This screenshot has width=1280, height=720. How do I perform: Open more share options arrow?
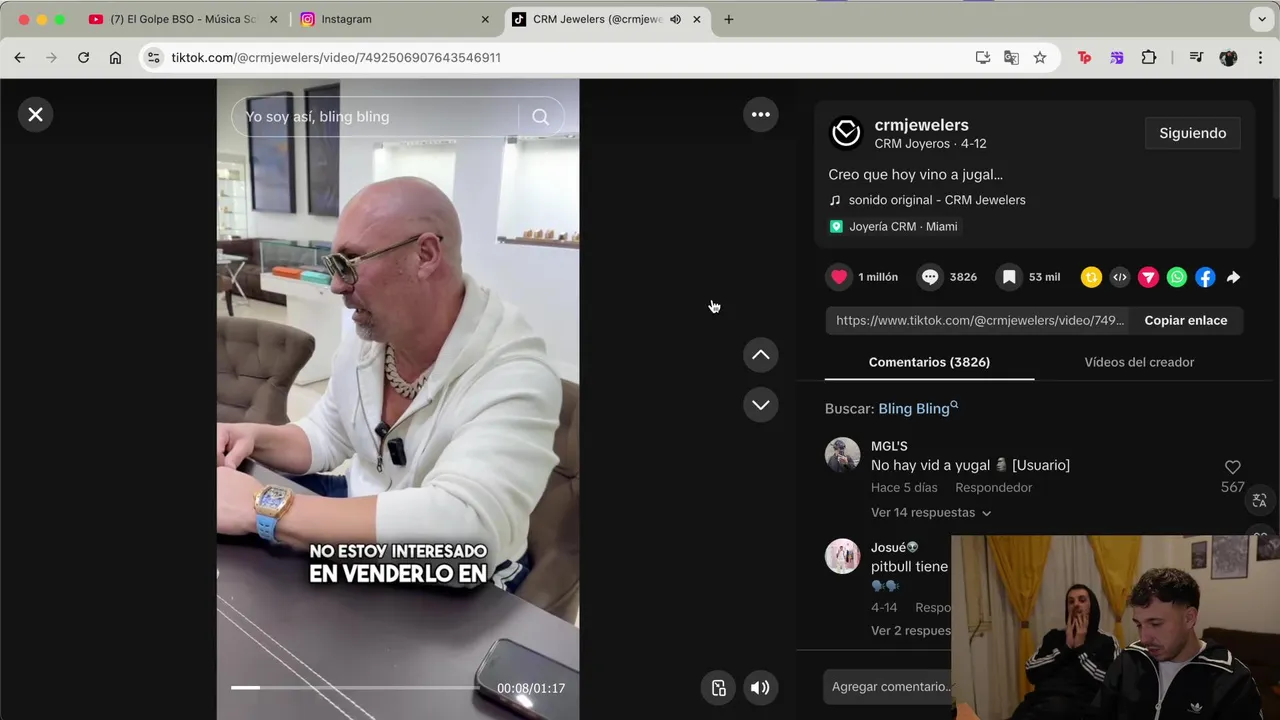click(x=1233, y=277)
